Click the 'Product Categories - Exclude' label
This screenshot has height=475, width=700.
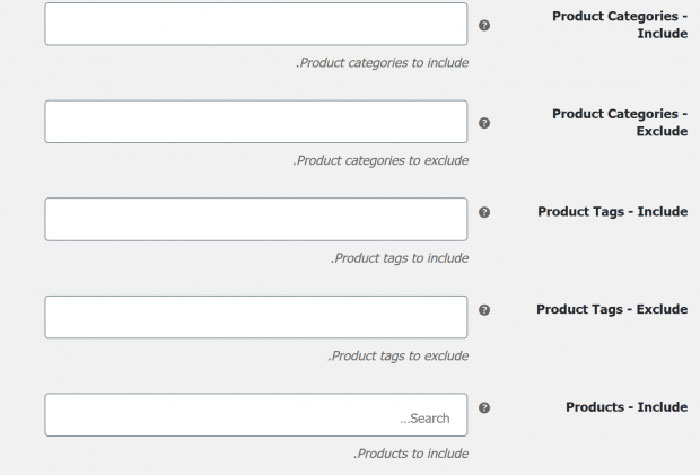point(620,122)
